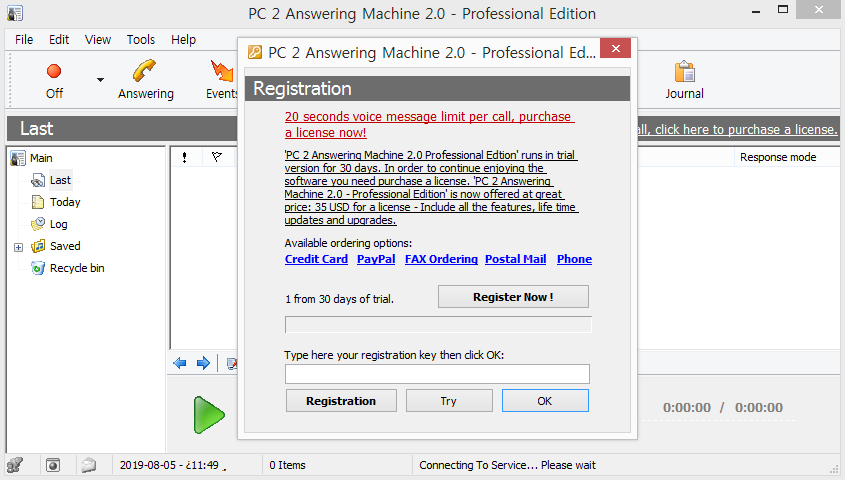Screen dimensions: 845x480
Task: Maximize the main application window
Action: pyautogui.click(x=783, y=10)
